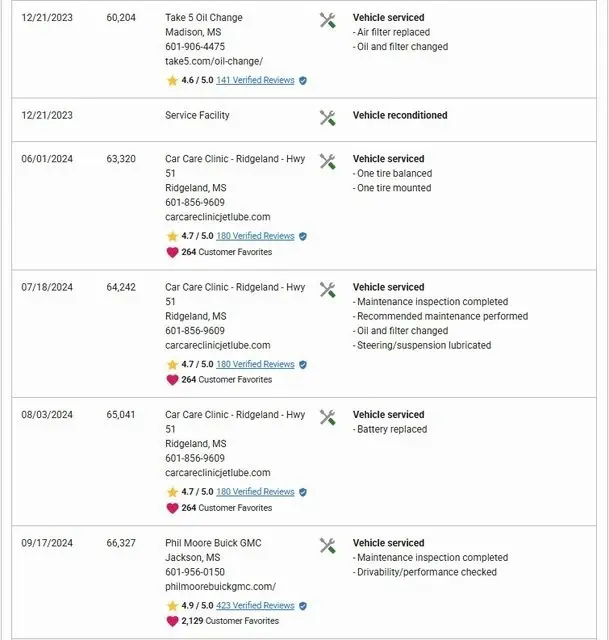
Task: Click Take 5 Oil Change shop name
Action: coord(204,18)
